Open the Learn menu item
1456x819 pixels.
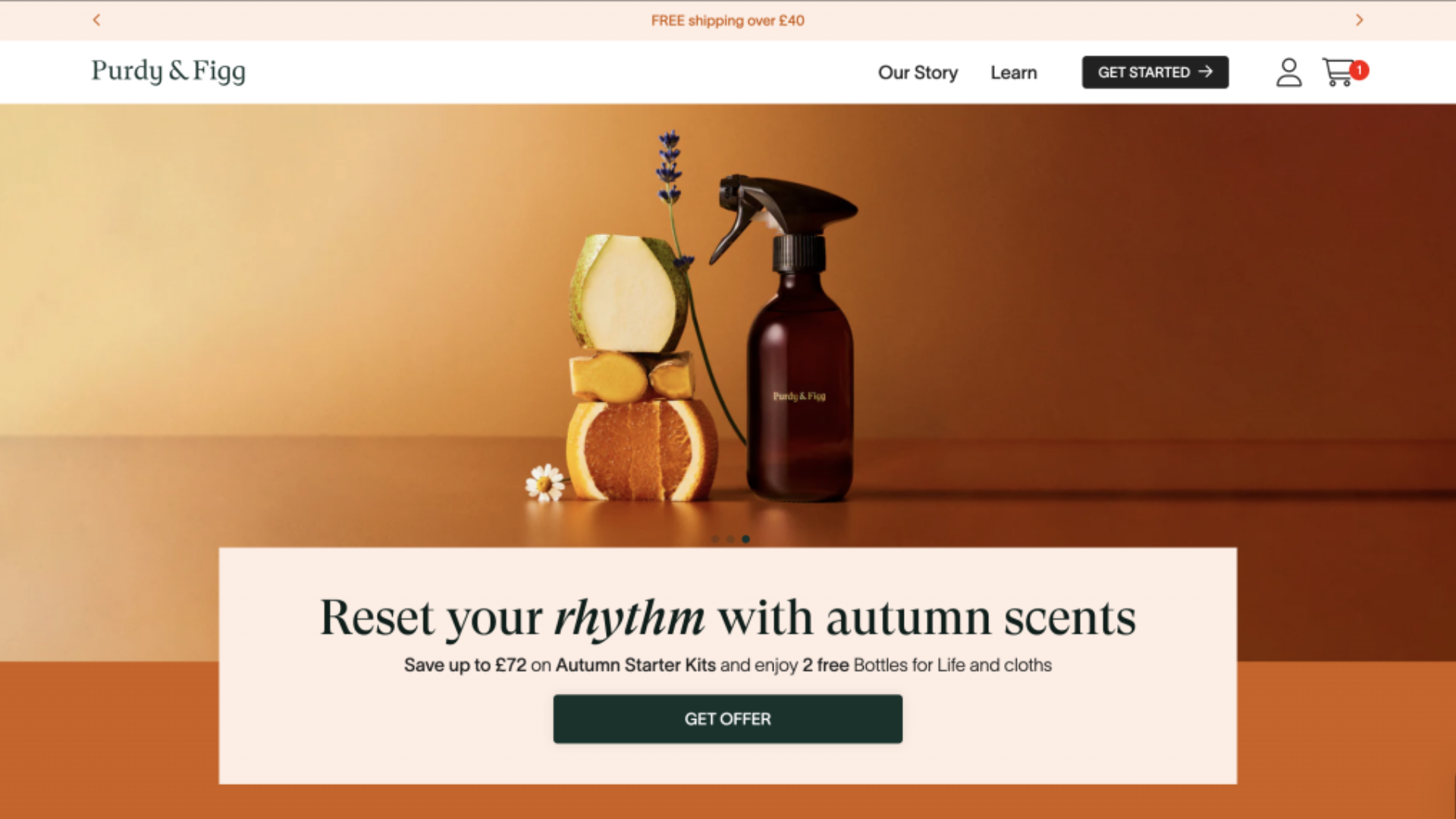pyautogui.click(x=1013, y=73)
